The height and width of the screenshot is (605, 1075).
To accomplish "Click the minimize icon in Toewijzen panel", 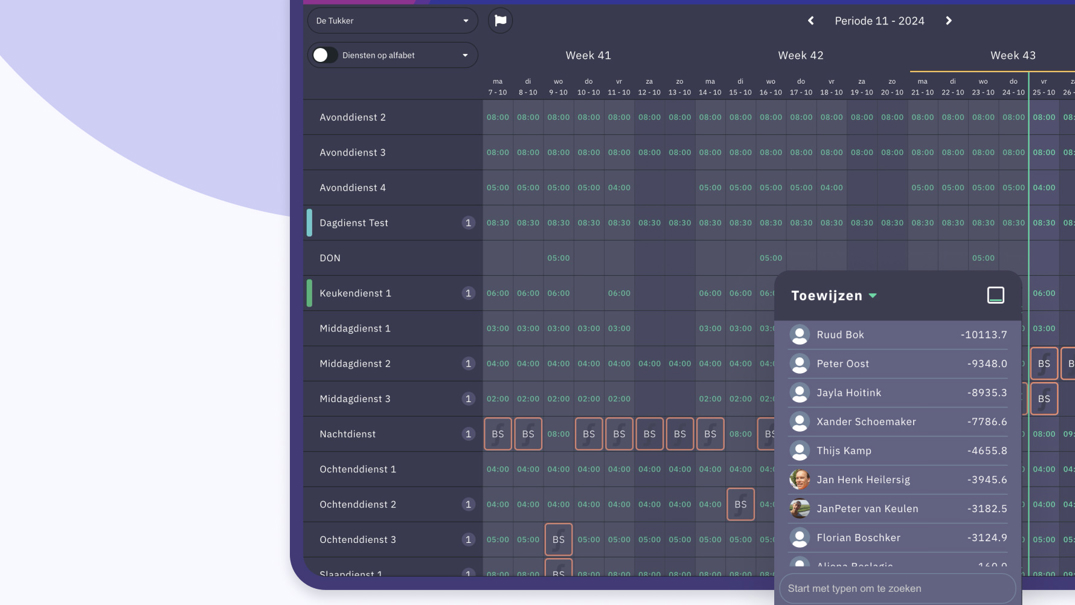I will click(x=995, y=295).
